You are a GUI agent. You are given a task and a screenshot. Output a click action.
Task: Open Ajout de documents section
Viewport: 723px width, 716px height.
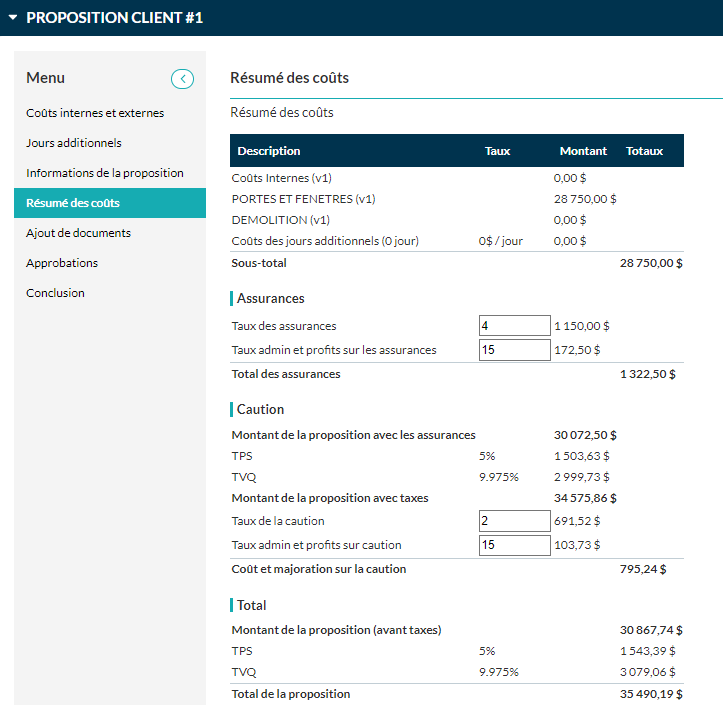[x=78, y=233]
